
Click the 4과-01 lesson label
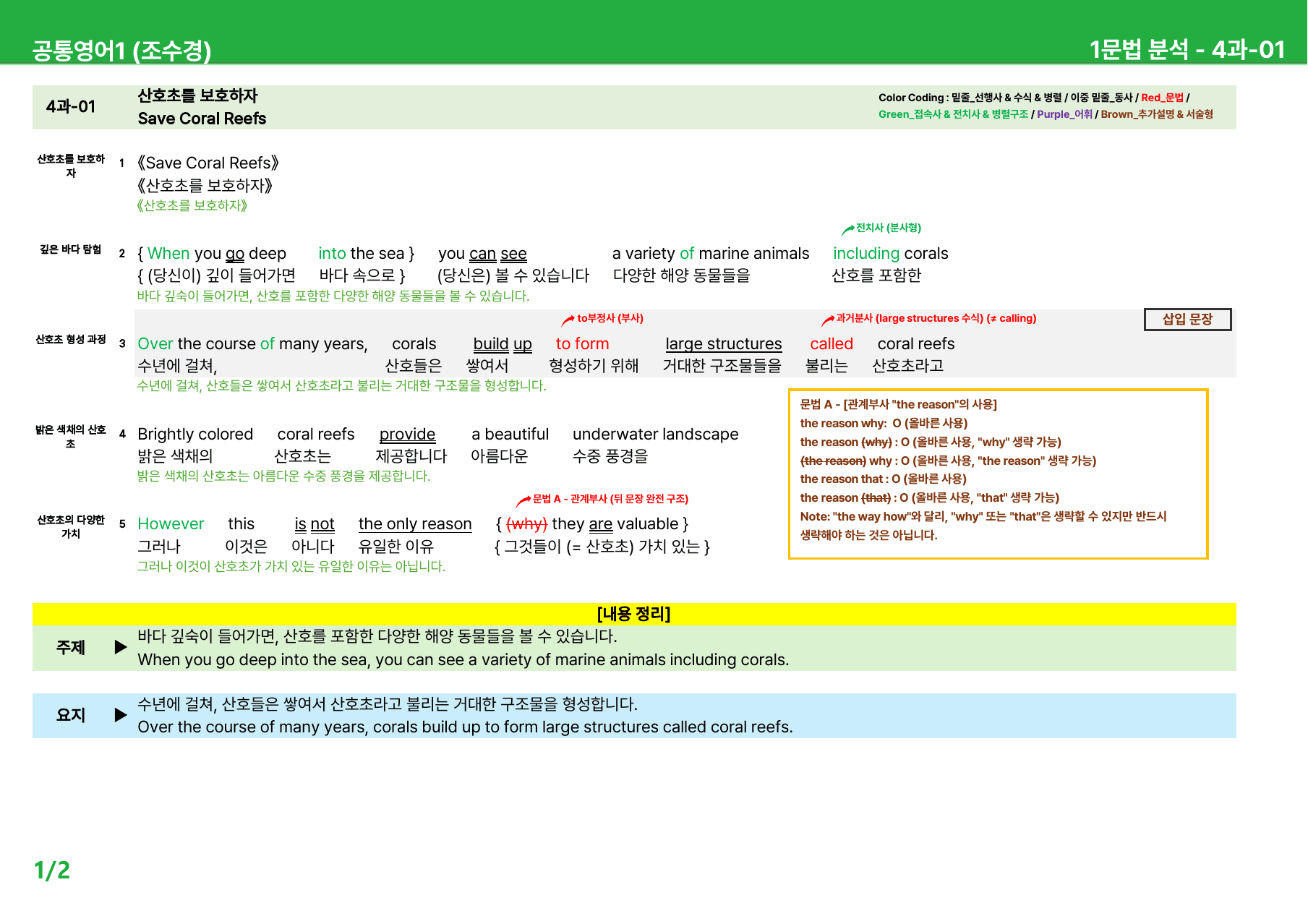click(71, 107)
